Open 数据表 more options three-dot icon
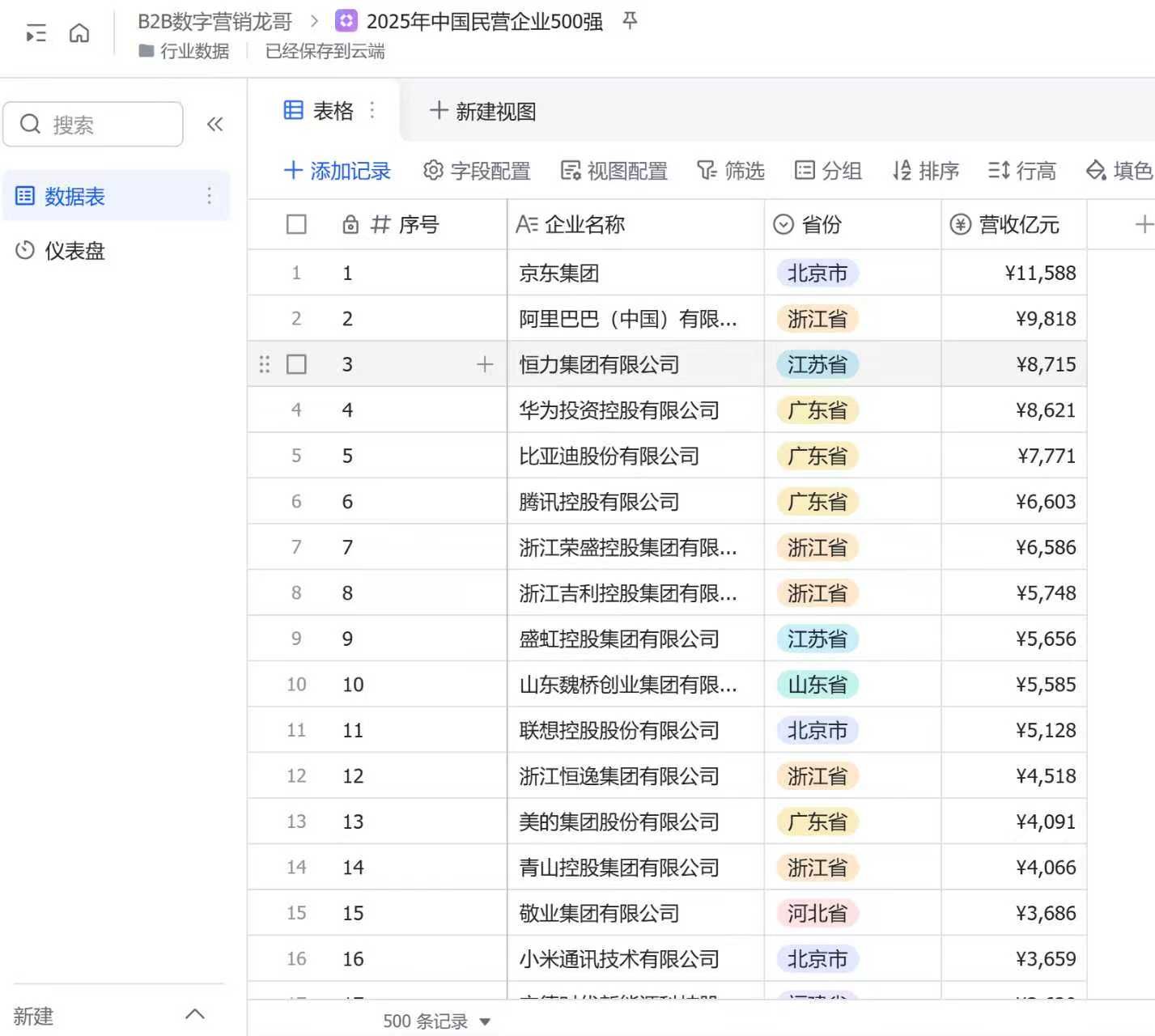This screenshot has height=1036, width=1155. click(209, 196)
